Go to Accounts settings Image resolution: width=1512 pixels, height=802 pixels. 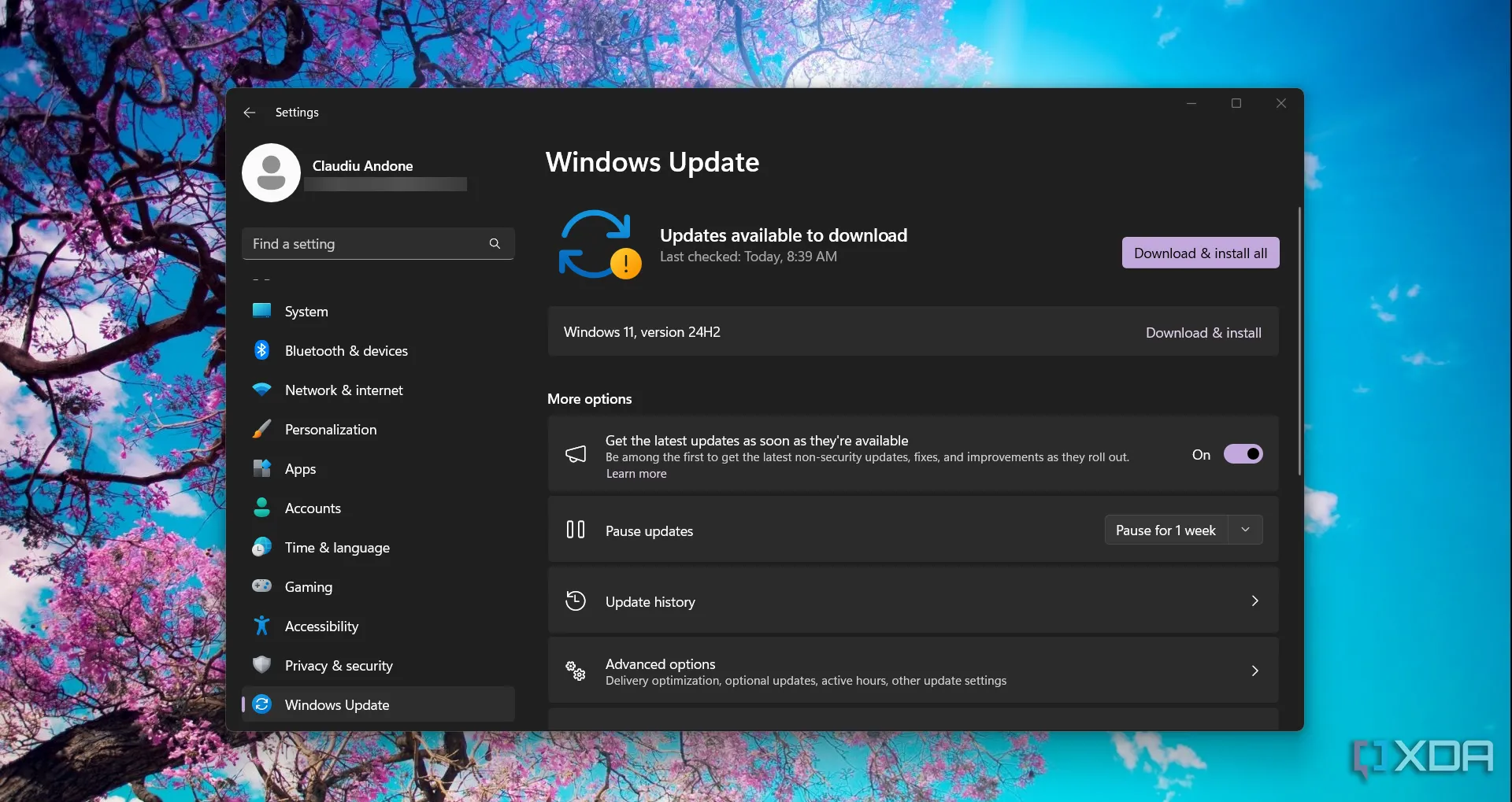313,508
